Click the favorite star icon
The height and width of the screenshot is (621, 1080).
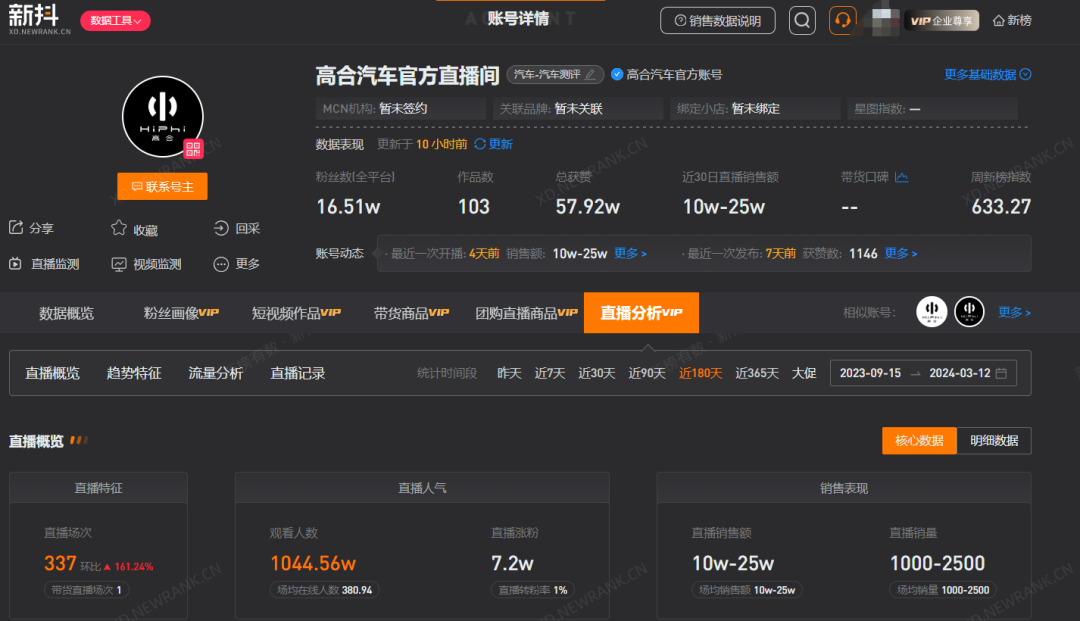pyautogui.click(x=119, y=228)
